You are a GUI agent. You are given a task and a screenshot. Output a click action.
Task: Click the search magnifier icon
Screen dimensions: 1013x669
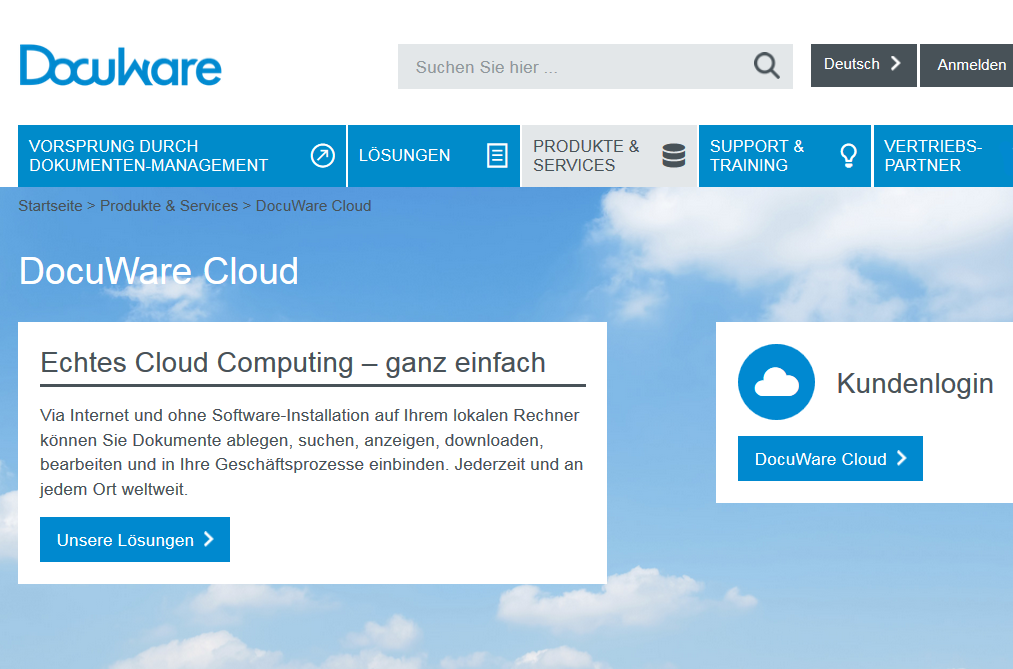click(x=766, y=65)
